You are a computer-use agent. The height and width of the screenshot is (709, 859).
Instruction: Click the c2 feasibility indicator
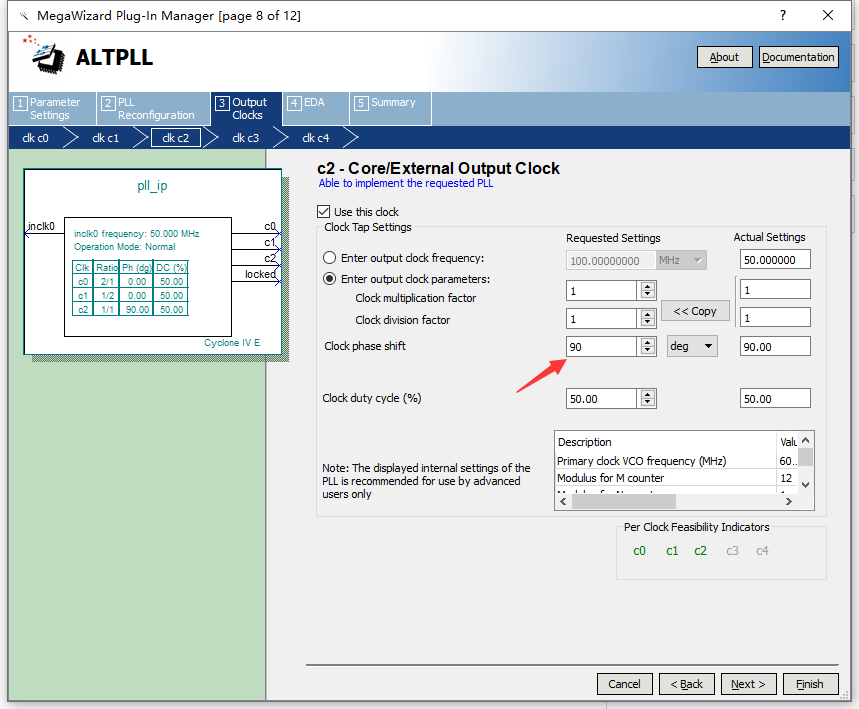[x=700, y=551]
